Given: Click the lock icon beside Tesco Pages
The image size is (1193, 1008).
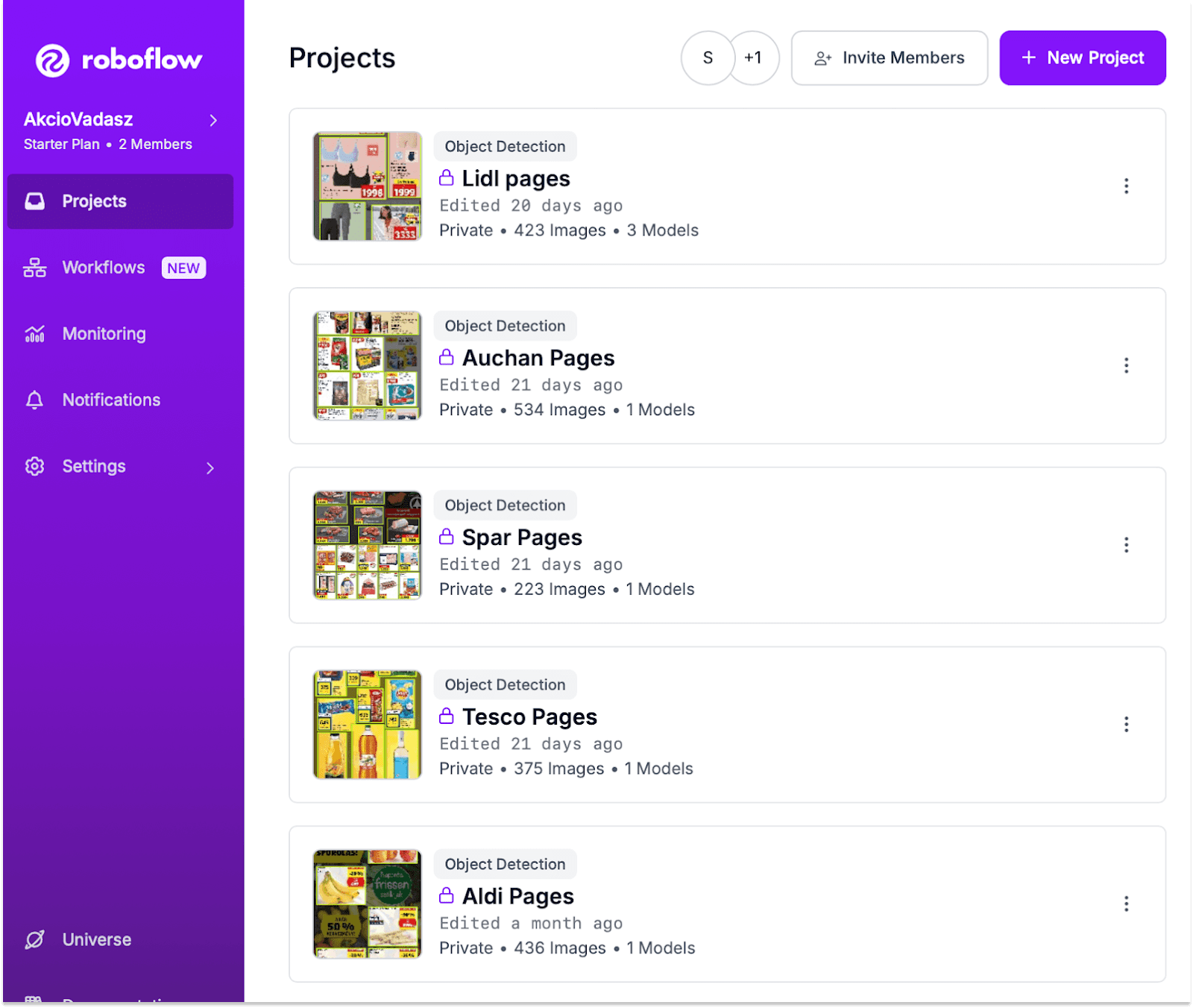Looking at the screenshot, I should tap(446, 716).
